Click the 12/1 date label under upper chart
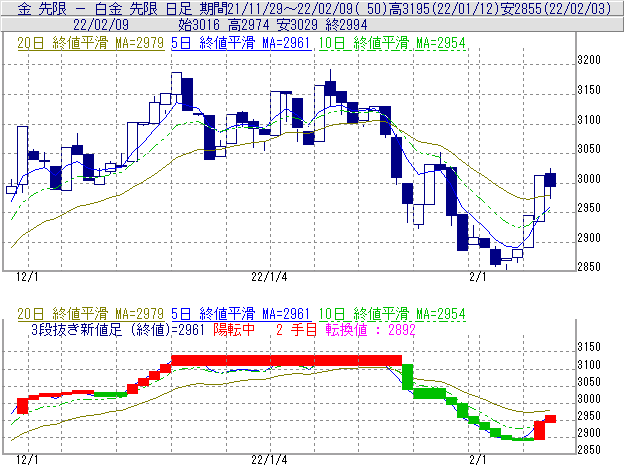This screenshot has height=475, width=624. click(x=27, y=276)
